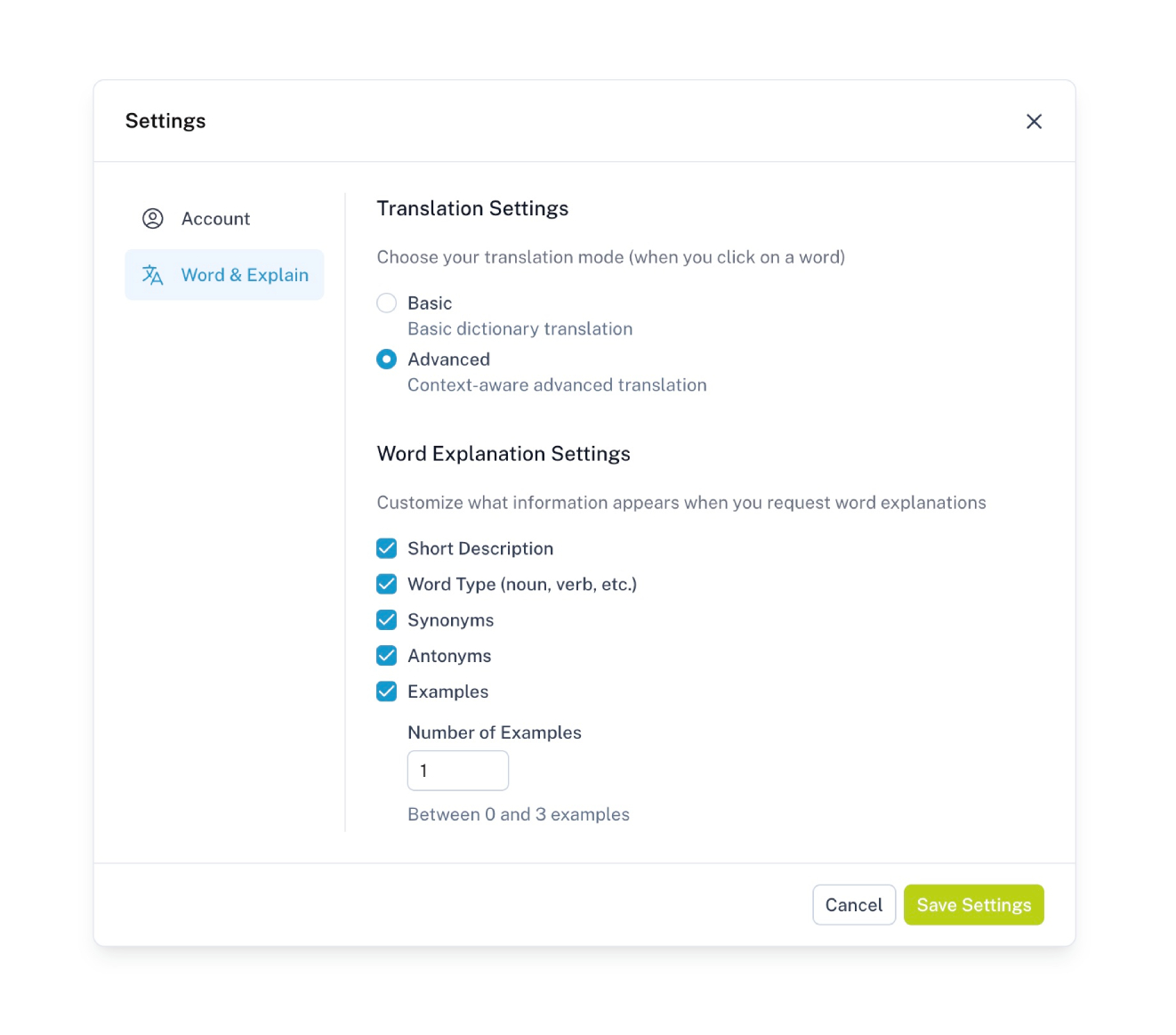Click the 'Basic dictionary translation' description text

coord(520,329)
